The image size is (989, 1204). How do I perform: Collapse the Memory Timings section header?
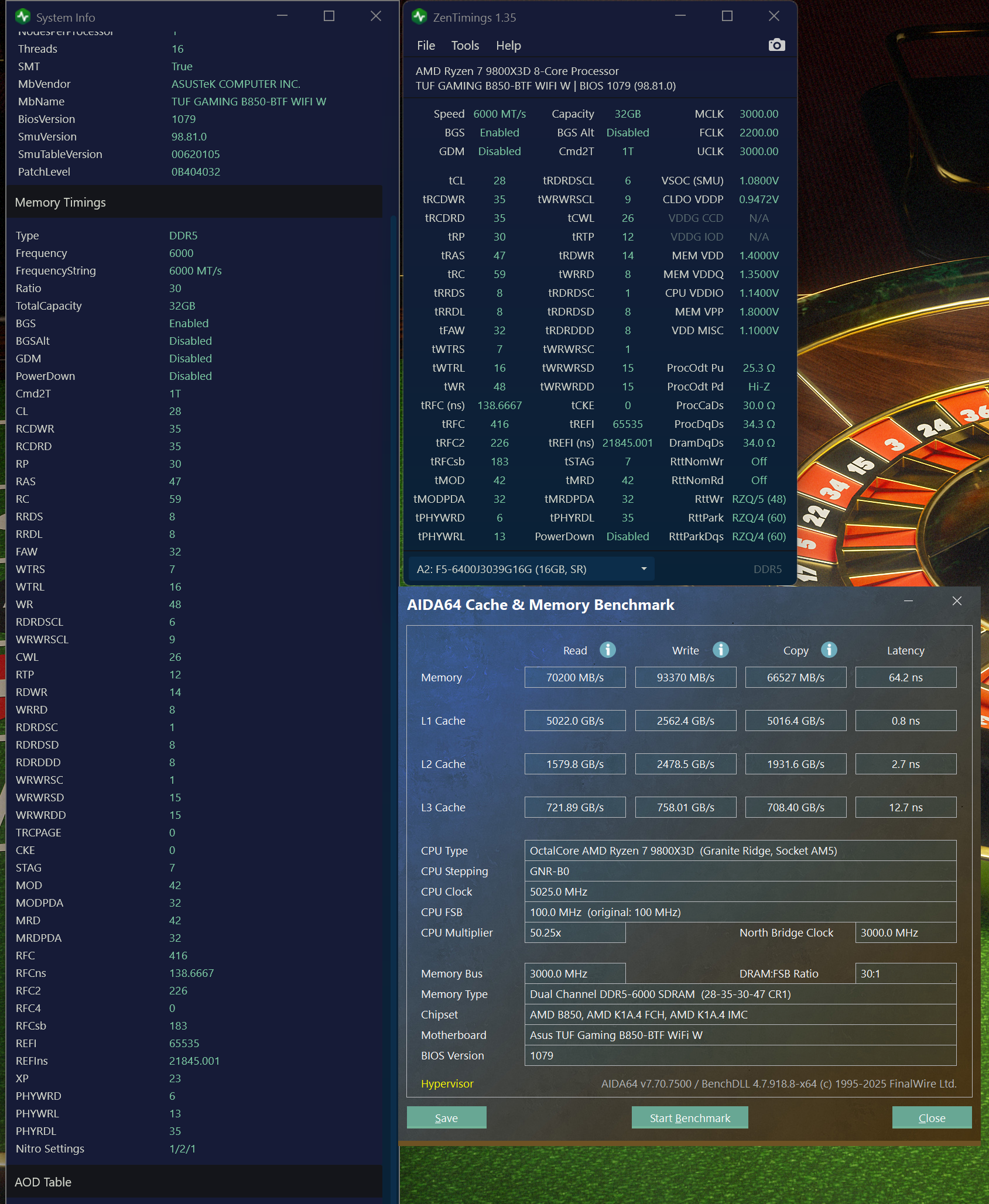pyautogui.click(x=194, y=202)
